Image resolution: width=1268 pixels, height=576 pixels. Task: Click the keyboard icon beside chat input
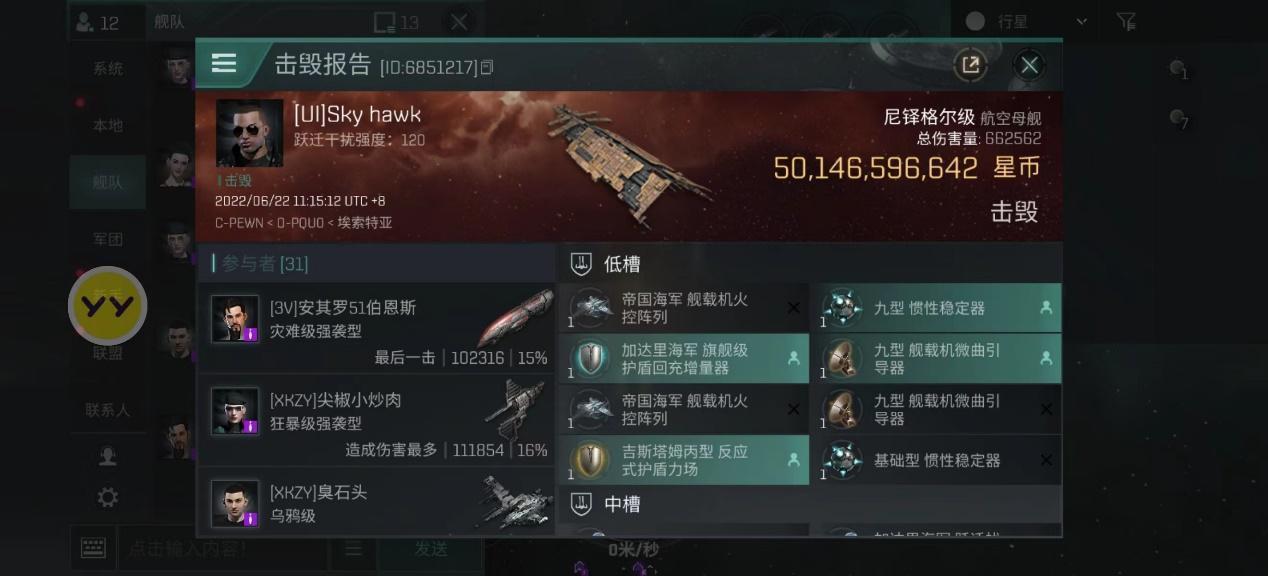click(x=93, y=548)
